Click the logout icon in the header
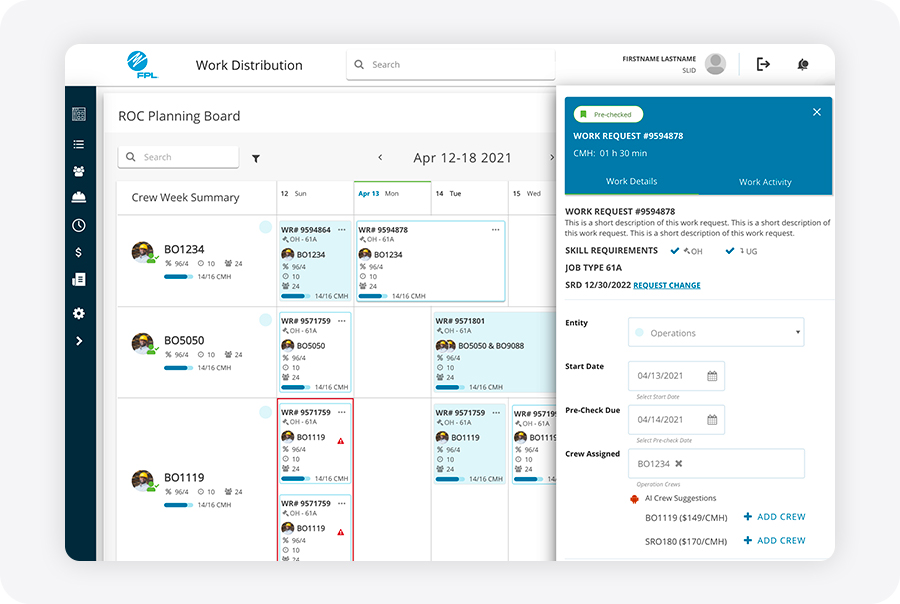 point(763,64)
